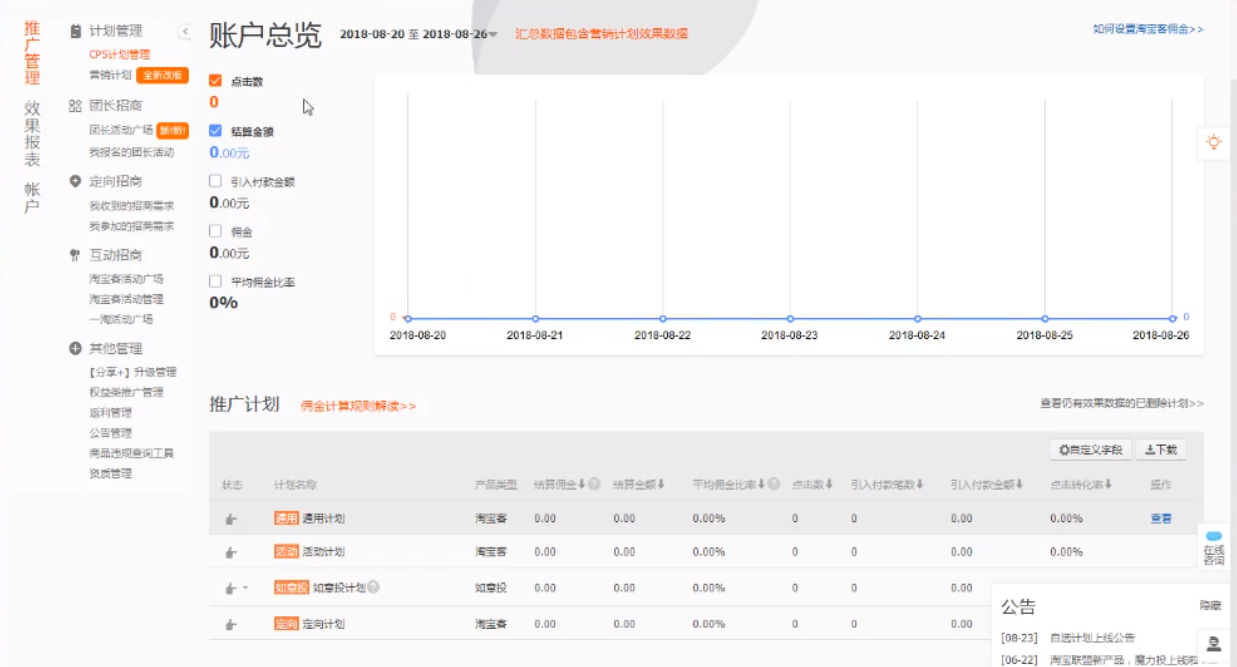Click the lightbulb tips icon on right edge
This screenshot has height=667, width=1237.
tap(1214, 142)
